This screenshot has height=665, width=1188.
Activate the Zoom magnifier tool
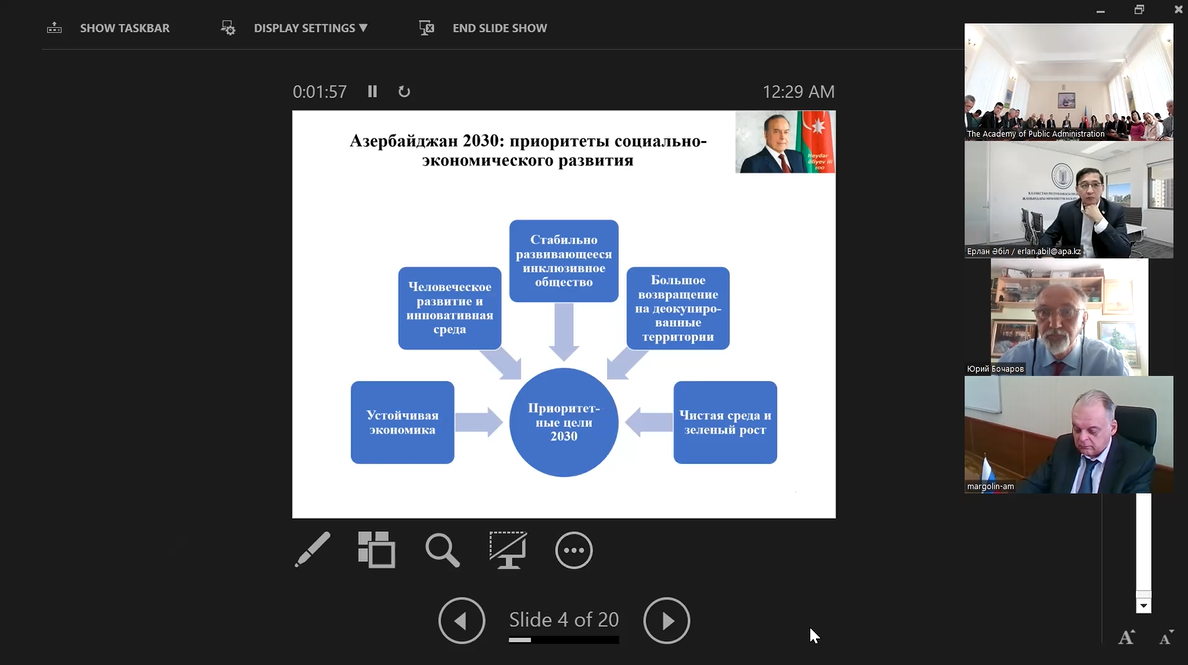coord(442,549)
